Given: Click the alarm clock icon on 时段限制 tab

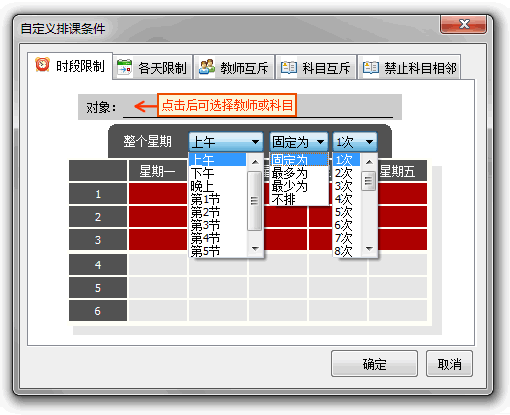Looking at the screenshot, I should 42,65.
